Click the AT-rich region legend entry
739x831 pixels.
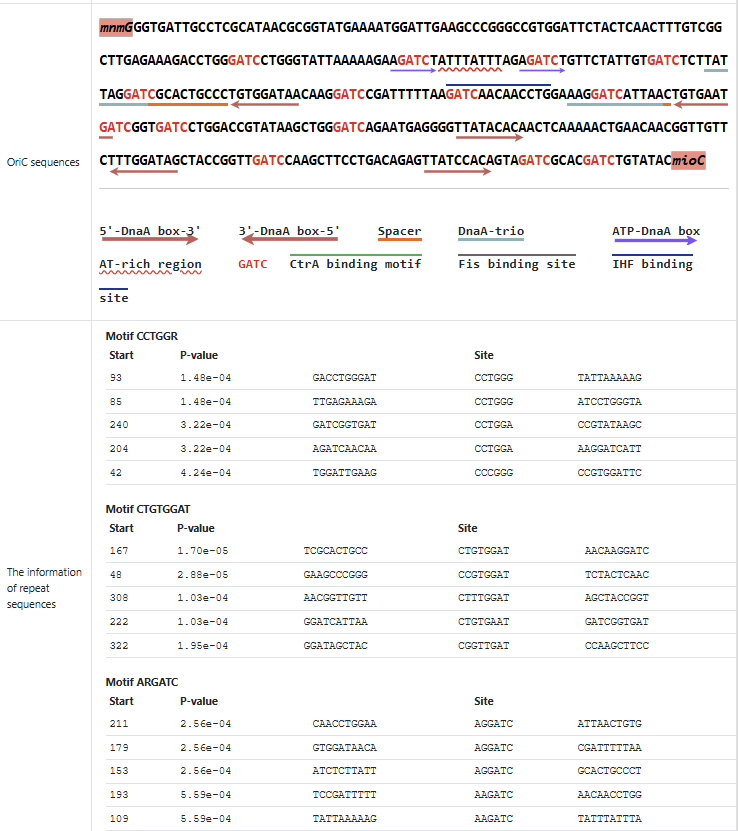[151, 266]
